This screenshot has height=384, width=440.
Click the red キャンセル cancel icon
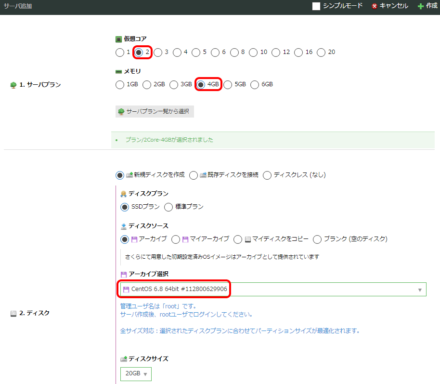(374, 6)
